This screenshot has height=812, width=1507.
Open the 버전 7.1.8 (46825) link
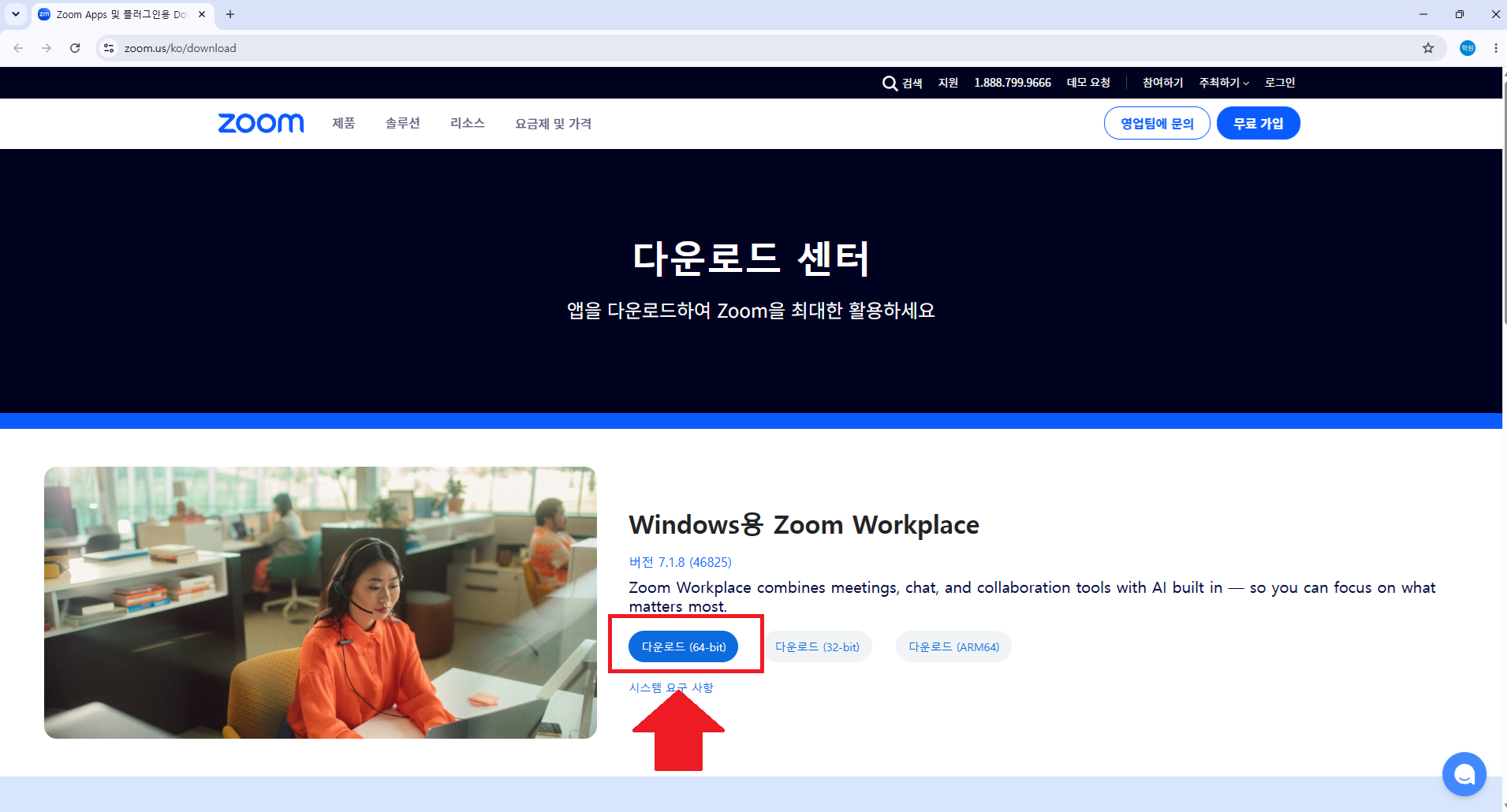click(680, 562)
